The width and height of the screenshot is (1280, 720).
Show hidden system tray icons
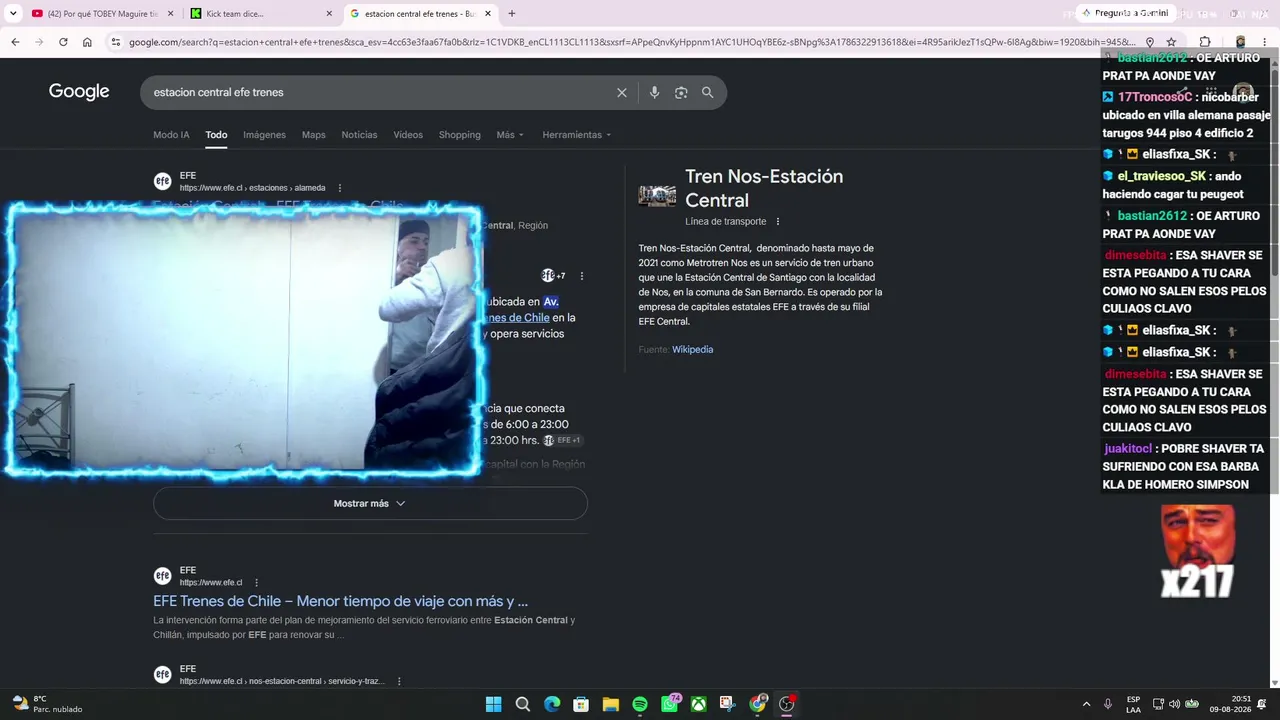[1086, 704]
